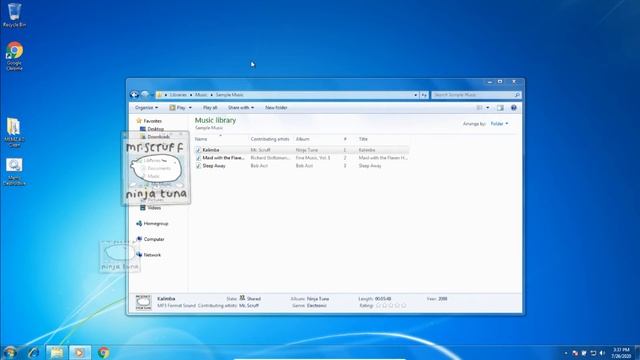The image size is (640, 360).
Task: Open the Windows Start button
Action: pos(10,352)
